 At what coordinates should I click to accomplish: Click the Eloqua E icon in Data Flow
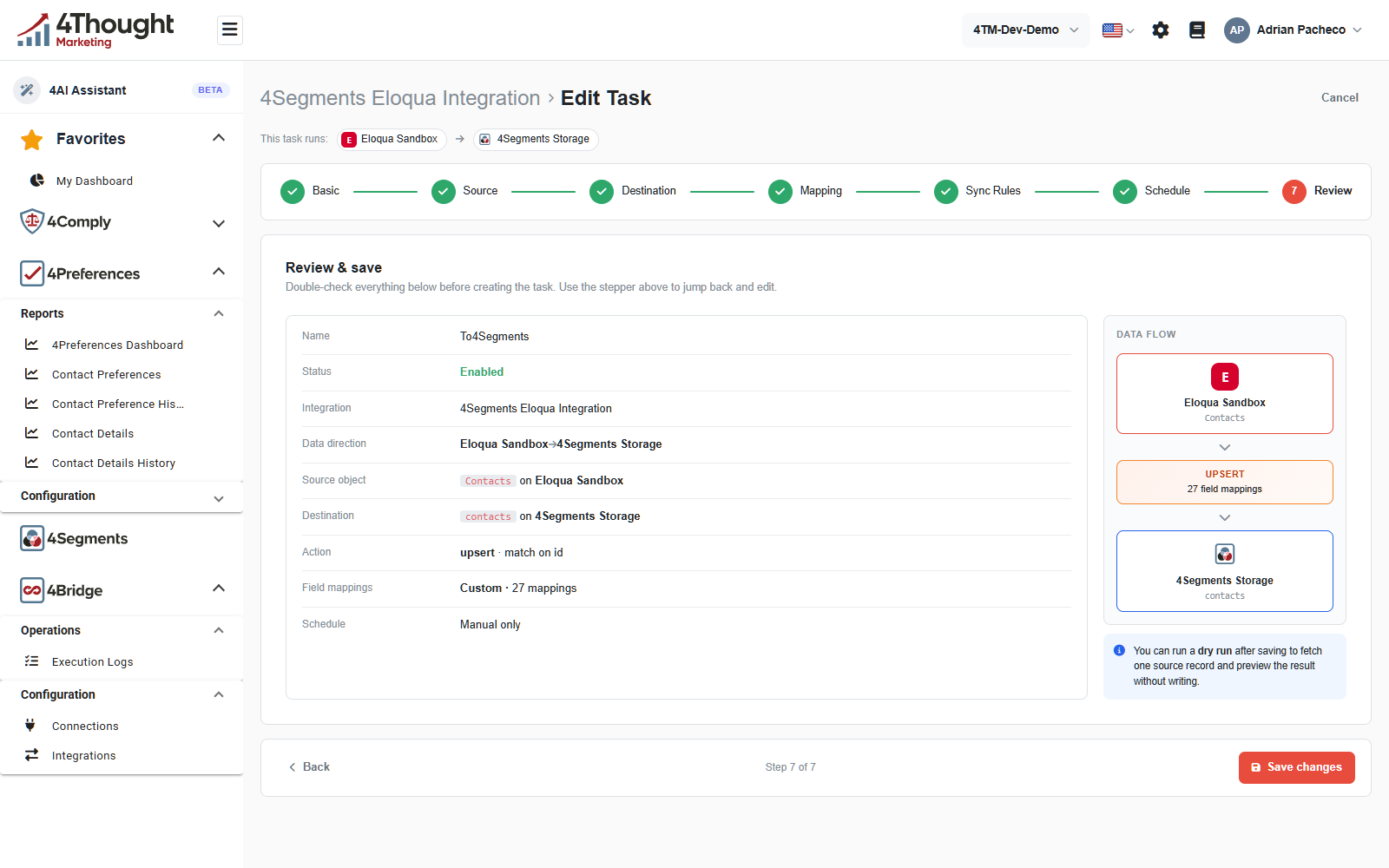point(1225,377)
